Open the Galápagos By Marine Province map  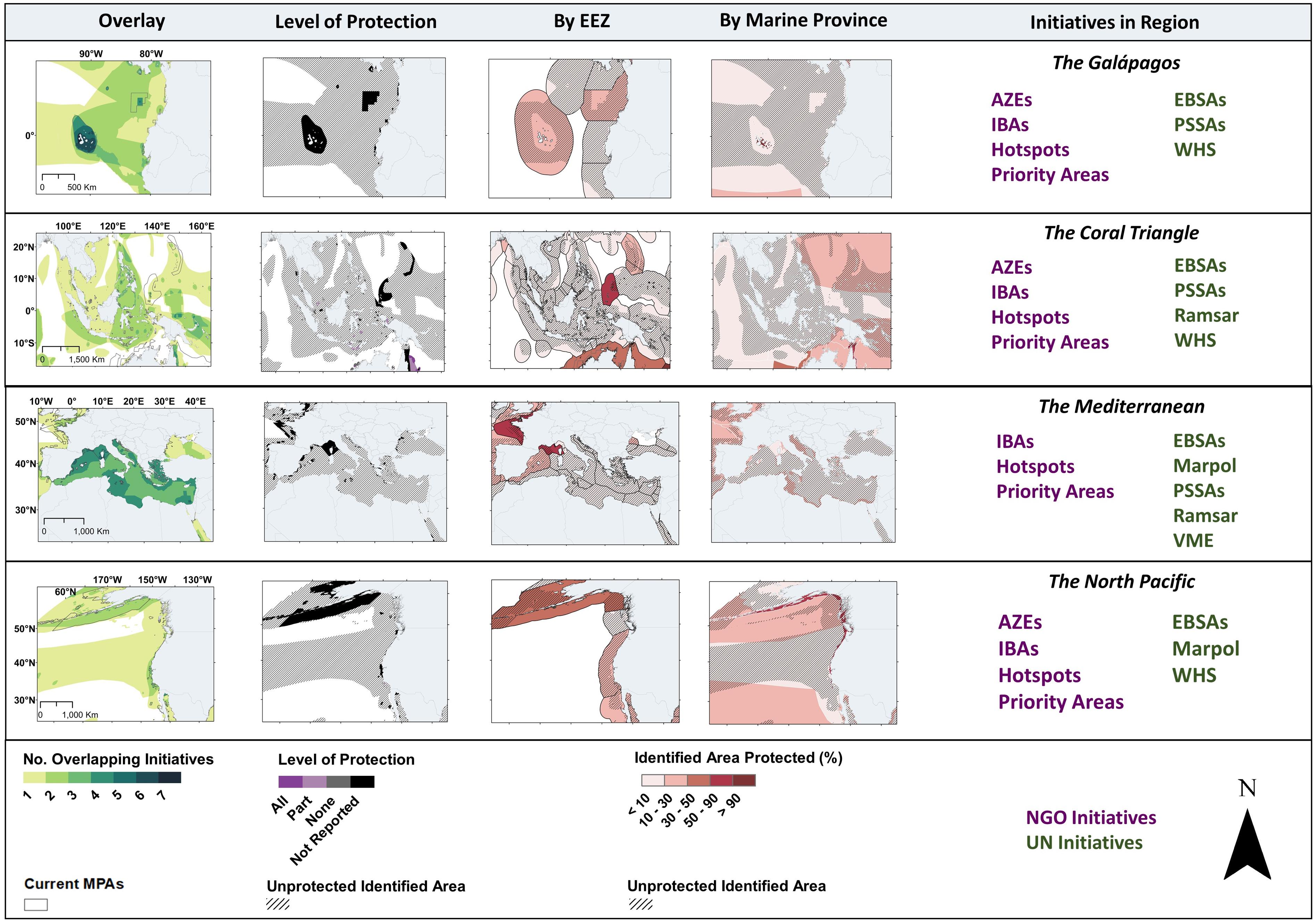801,128
